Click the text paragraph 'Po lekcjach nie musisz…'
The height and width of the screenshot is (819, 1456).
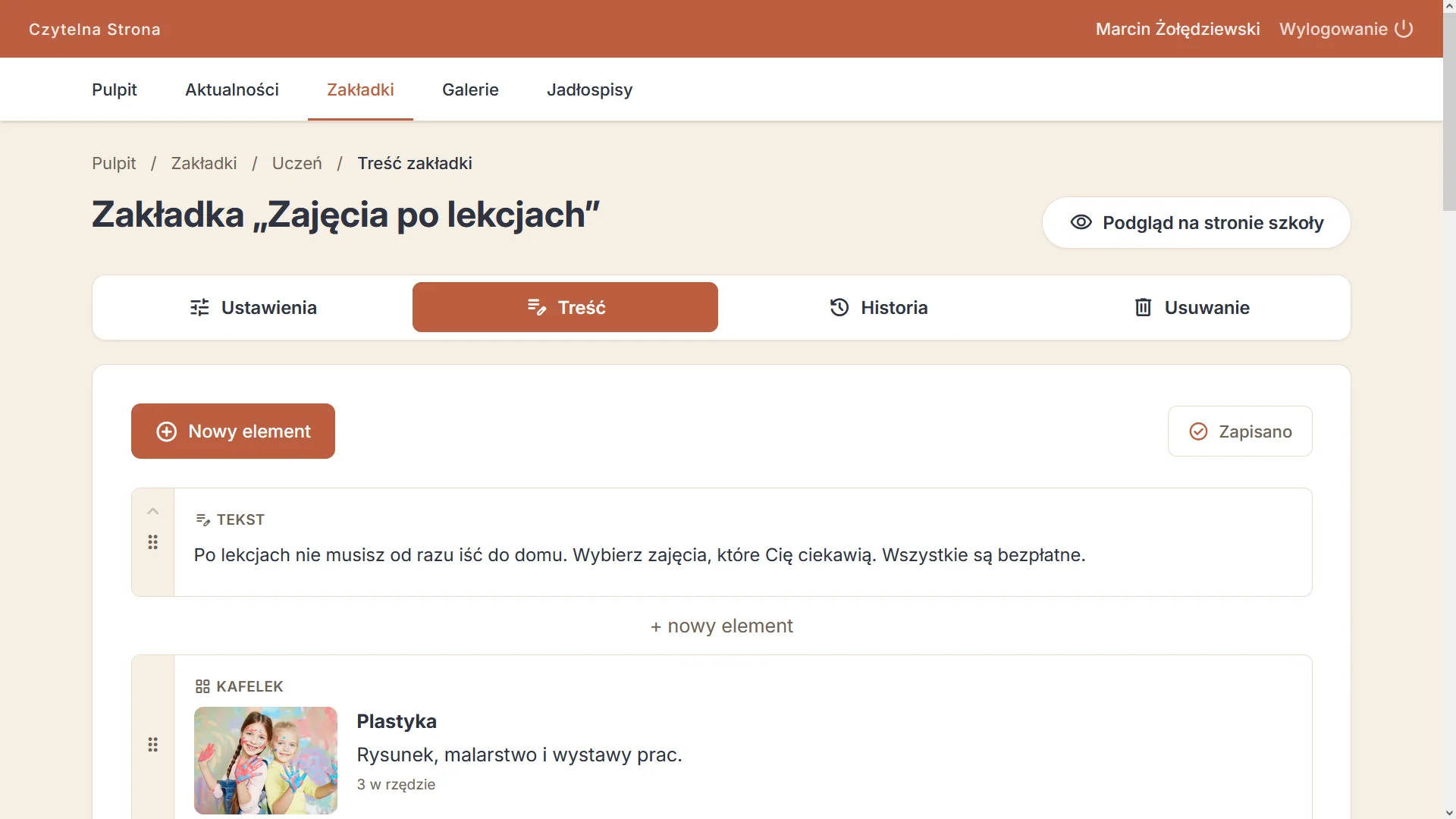click(x=639, y=555)
